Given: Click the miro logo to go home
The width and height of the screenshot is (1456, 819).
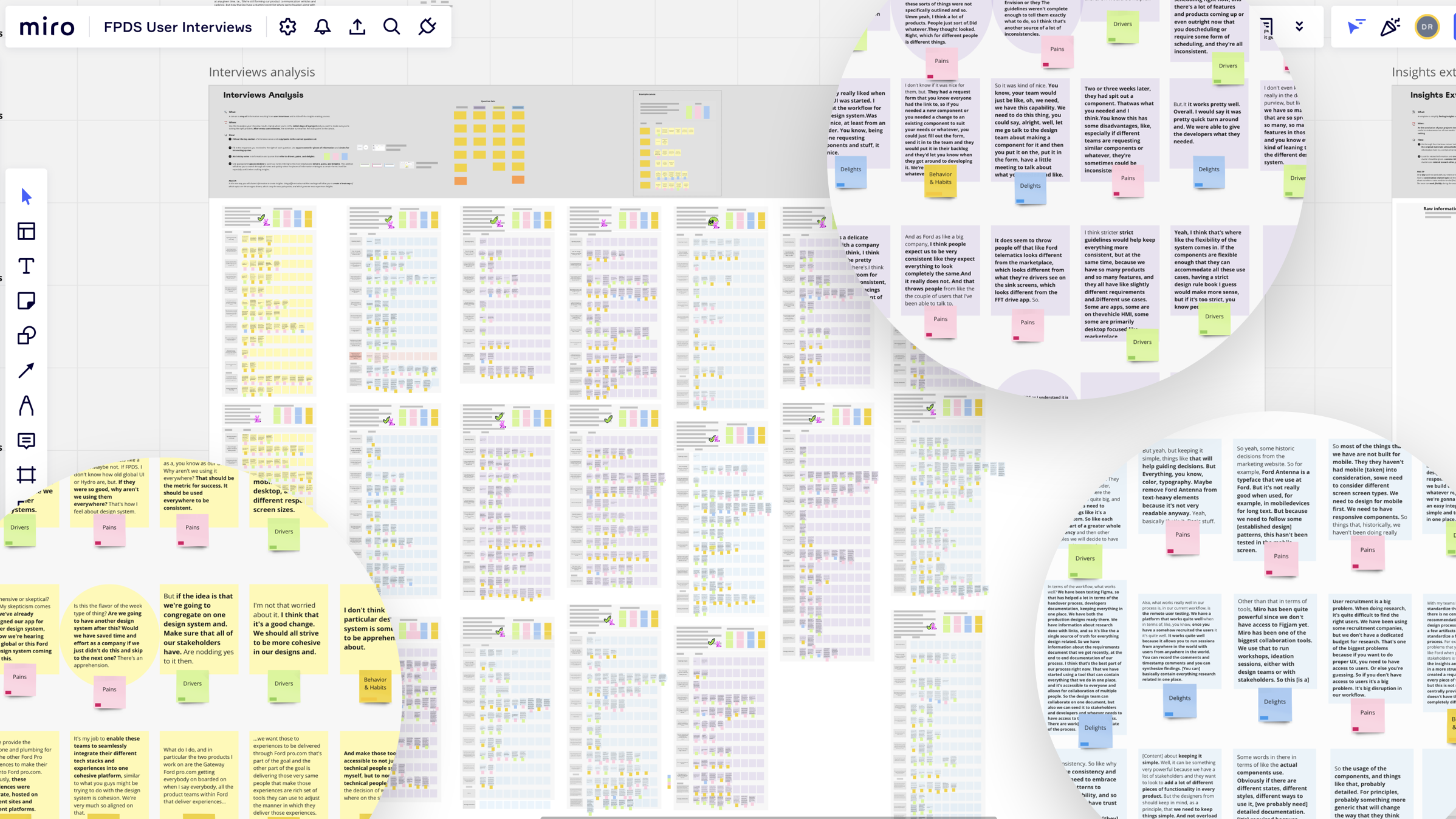Looking at the screenshot, I should (x=47, y=27).
